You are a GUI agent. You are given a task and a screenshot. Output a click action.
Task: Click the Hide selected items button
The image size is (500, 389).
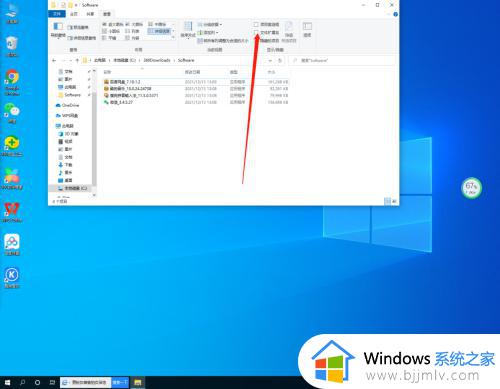click(289, 32)
